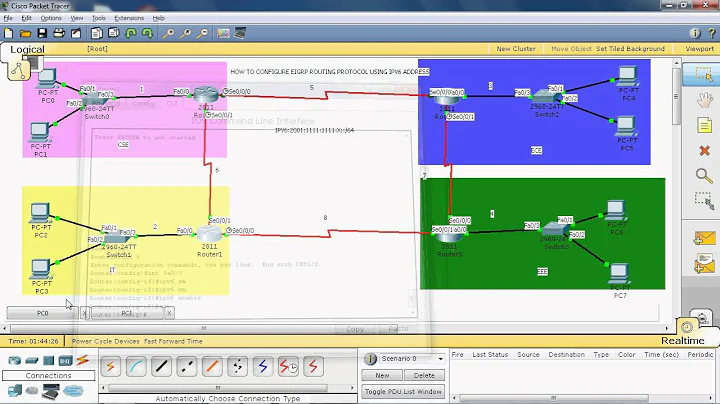Click the Viewport button

(x=699, y=49)
